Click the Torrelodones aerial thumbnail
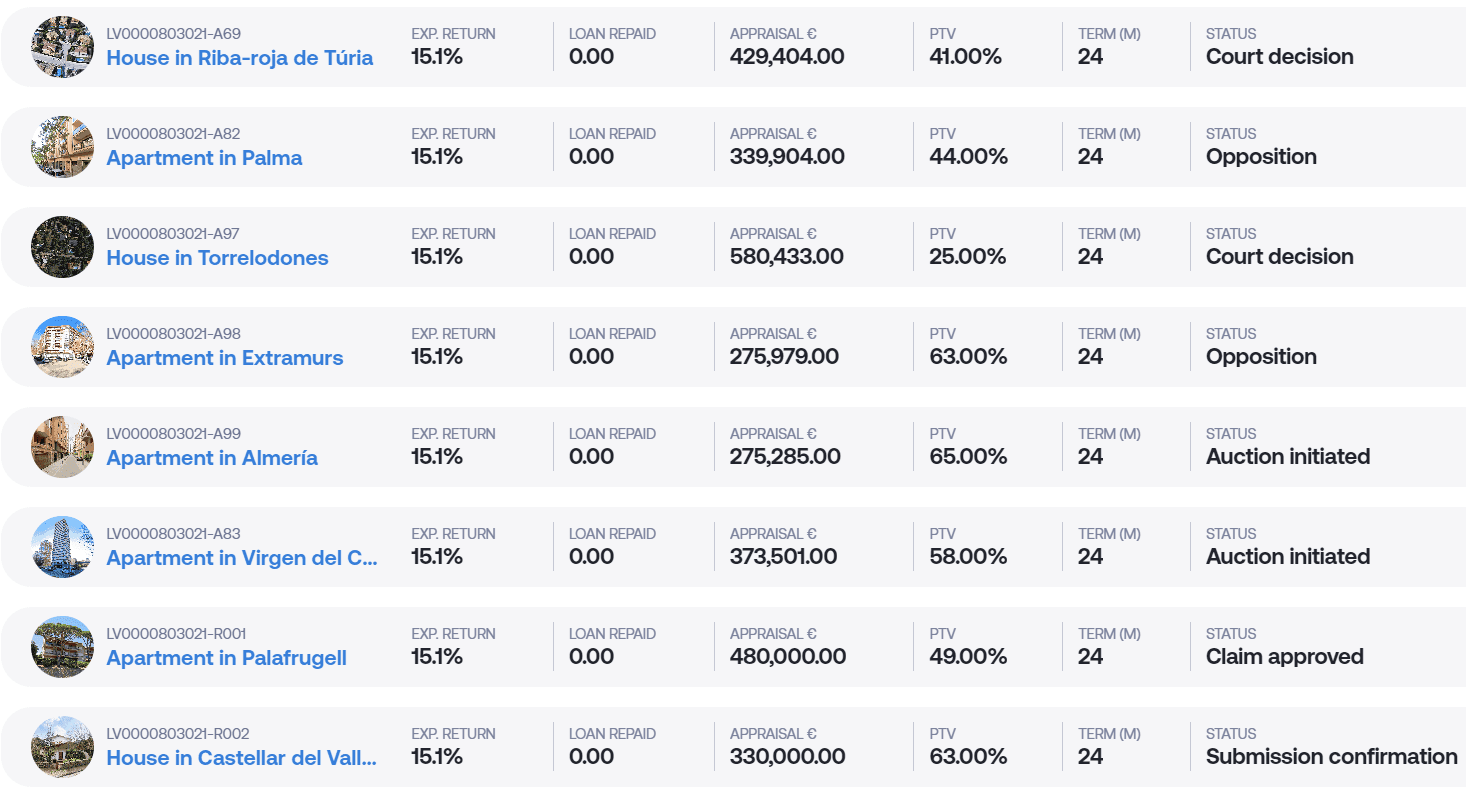The width and height of the screenshot is (1466, 800). pyautogui.click(x=62, y=247)
